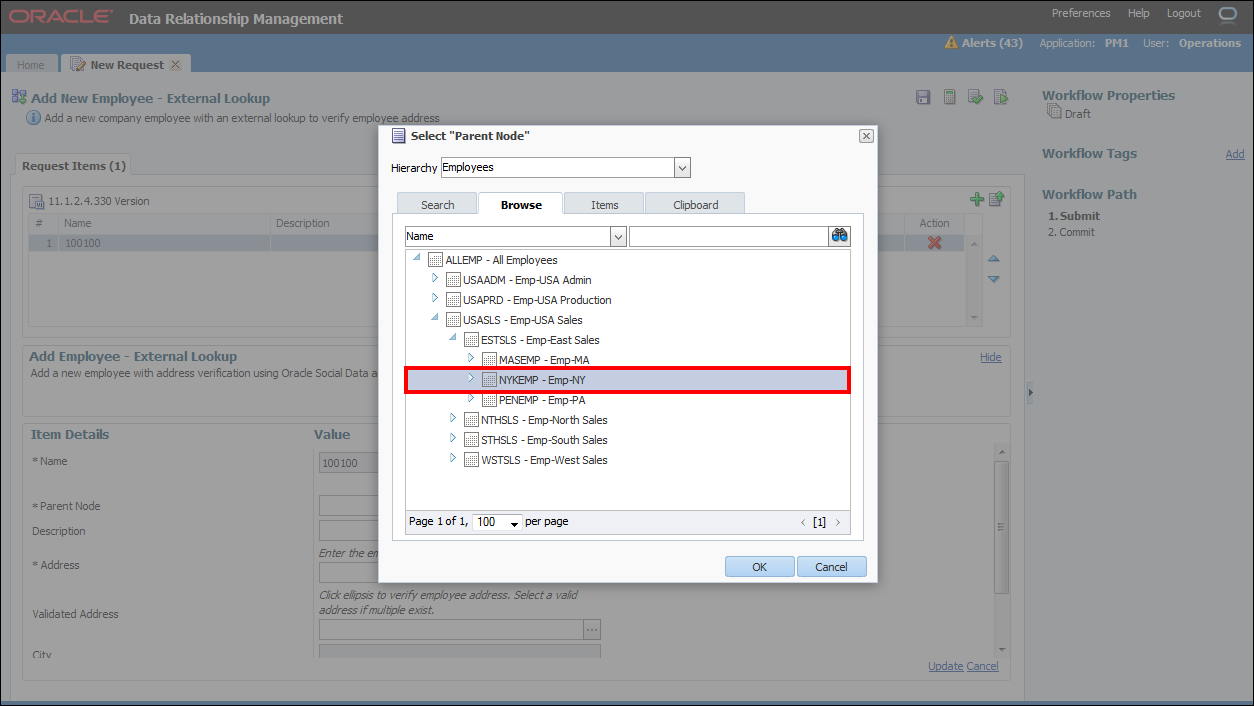Click the OK button
Screen dimensions: 1254x706
(x=760, y=567)
